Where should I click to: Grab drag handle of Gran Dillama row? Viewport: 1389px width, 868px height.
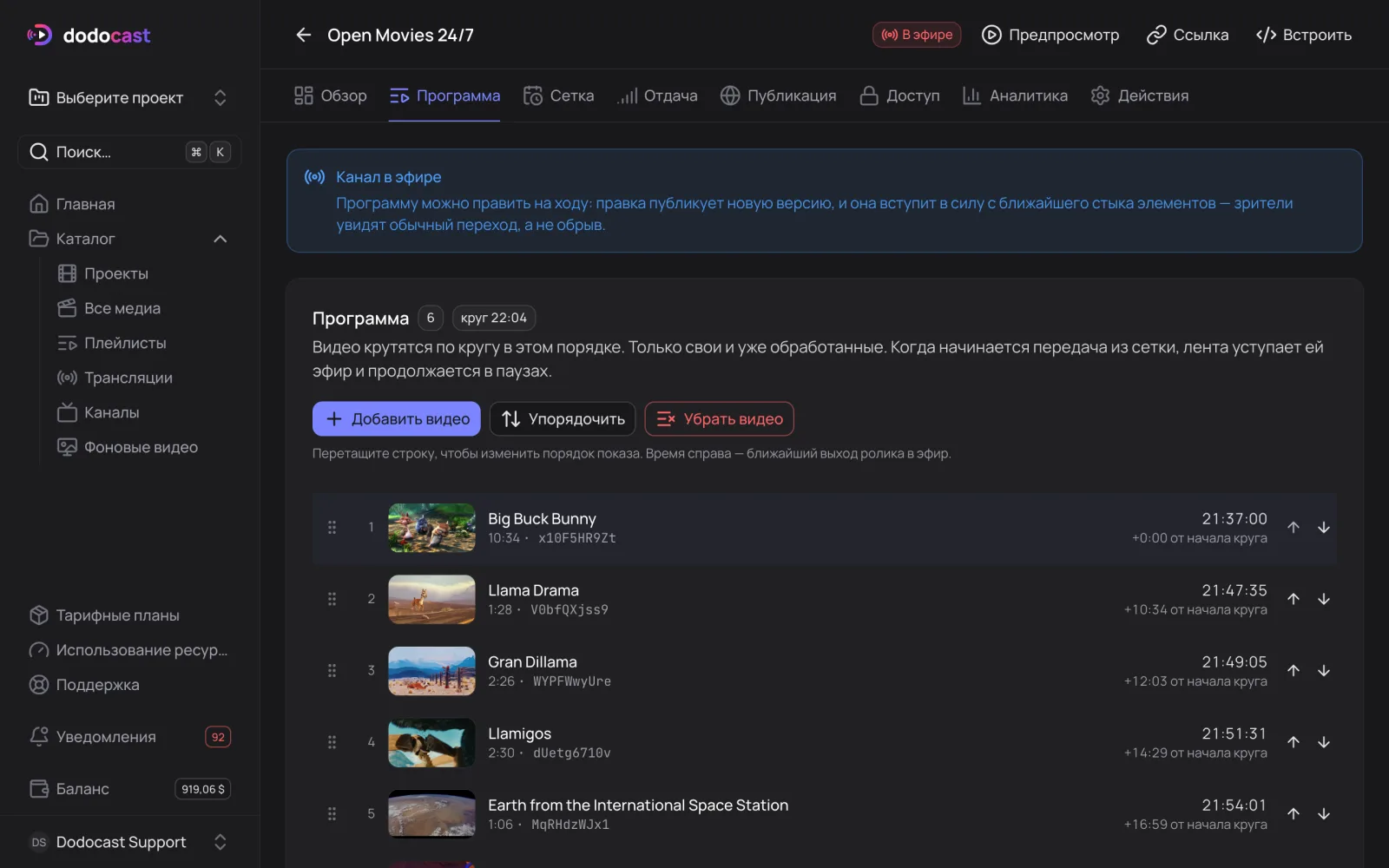(332, 671)
